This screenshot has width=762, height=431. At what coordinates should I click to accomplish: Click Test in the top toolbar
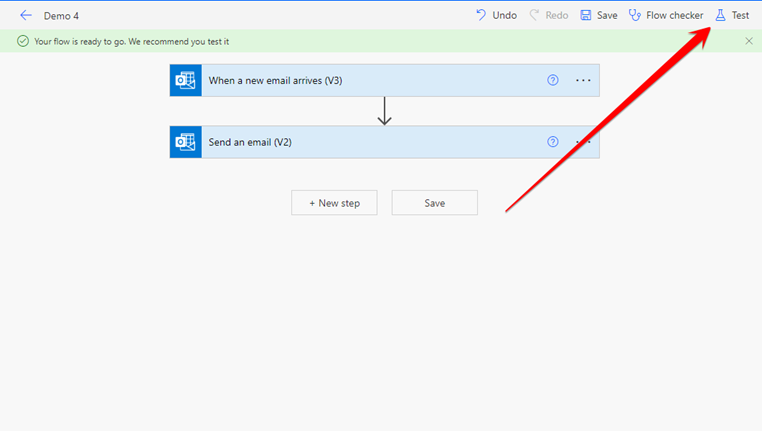tap(732, 15)
